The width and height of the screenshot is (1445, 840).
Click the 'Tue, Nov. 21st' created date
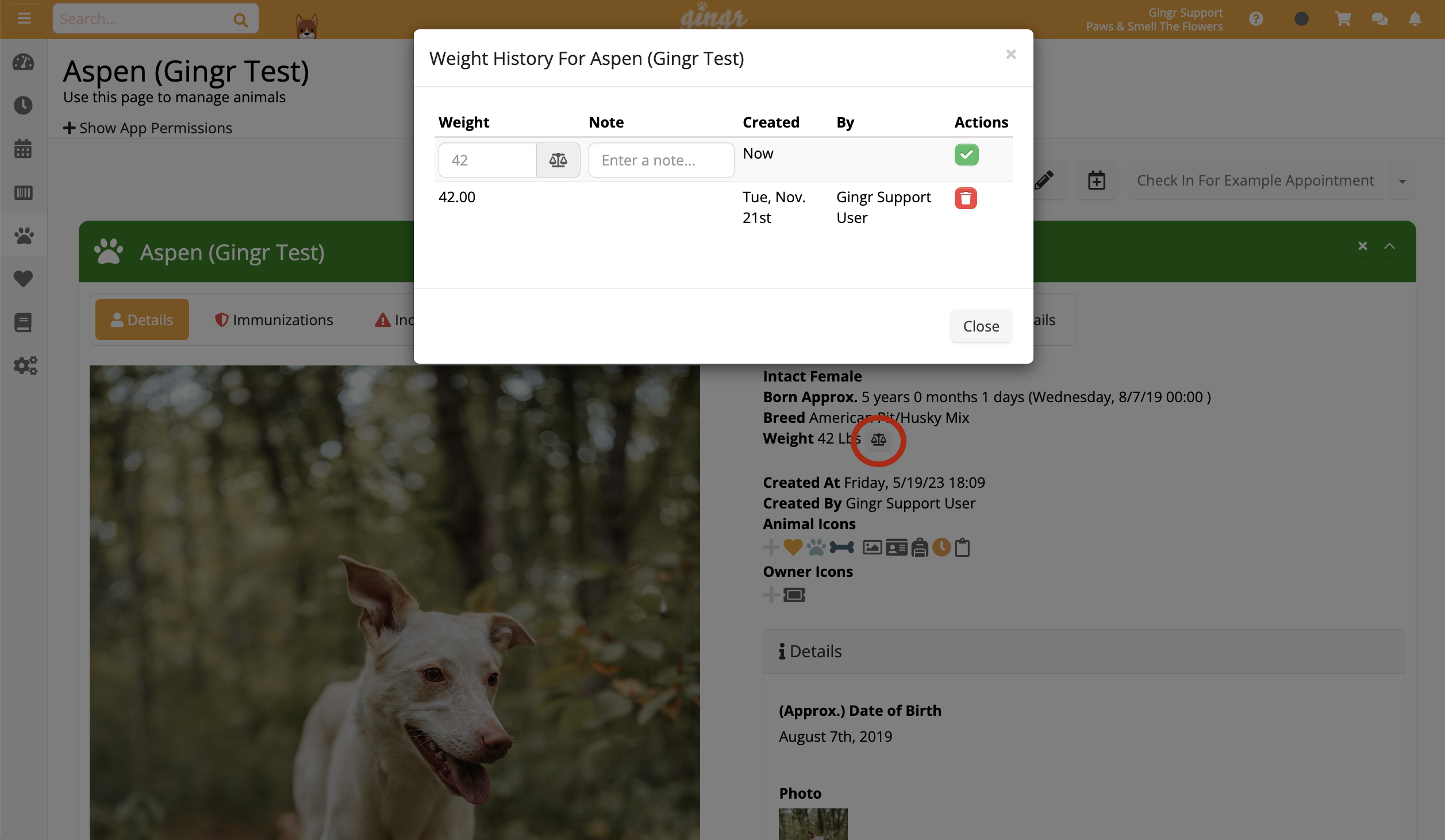click(774, 207)
